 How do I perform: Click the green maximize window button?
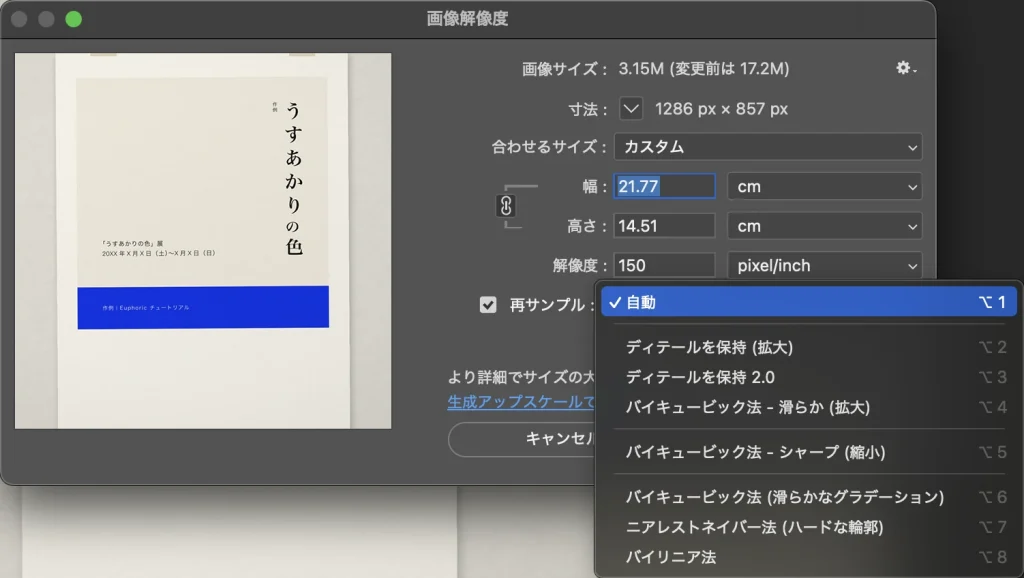pyautogui.click(x=74, y=19)
